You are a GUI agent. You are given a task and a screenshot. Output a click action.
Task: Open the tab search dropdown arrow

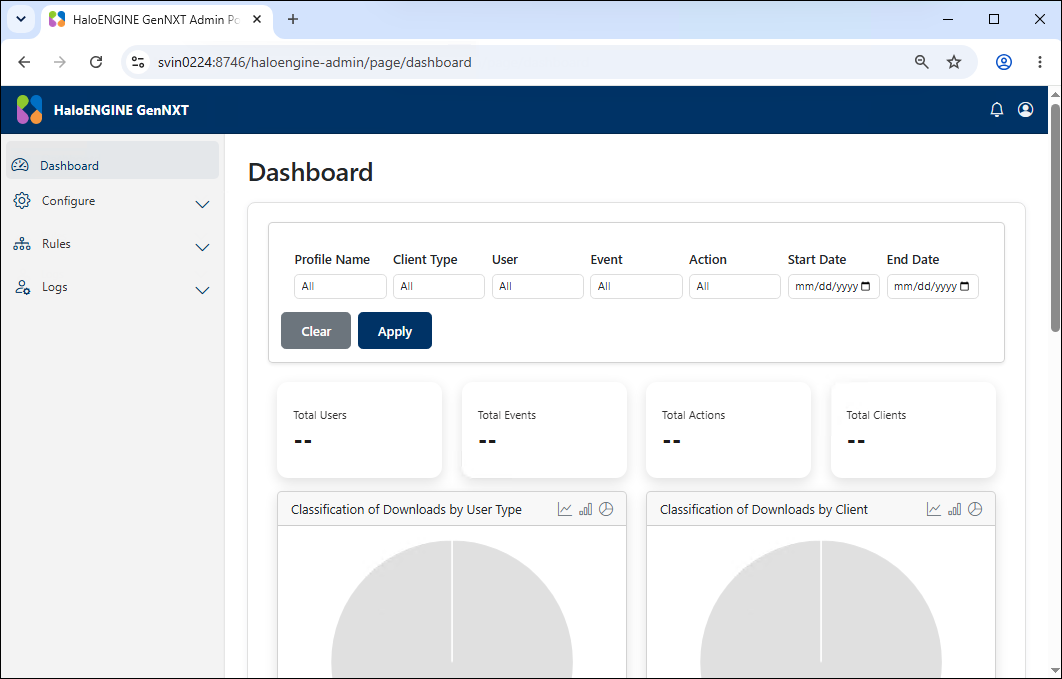(21, 19)
